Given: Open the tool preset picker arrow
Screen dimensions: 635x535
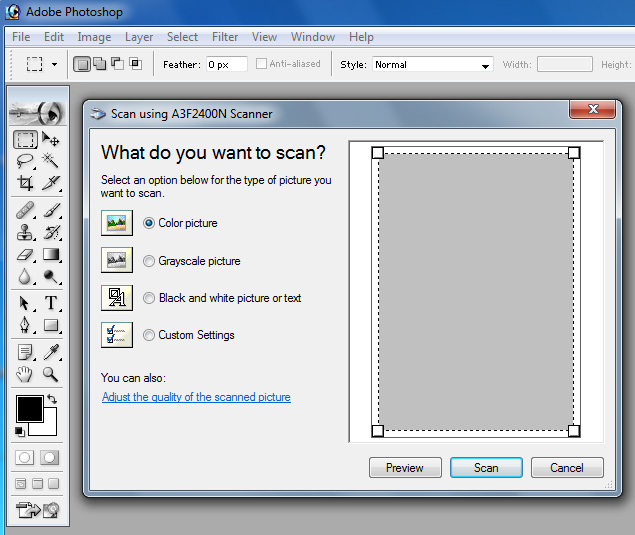Looking at the screenshot, I should (x=54, y=64).
